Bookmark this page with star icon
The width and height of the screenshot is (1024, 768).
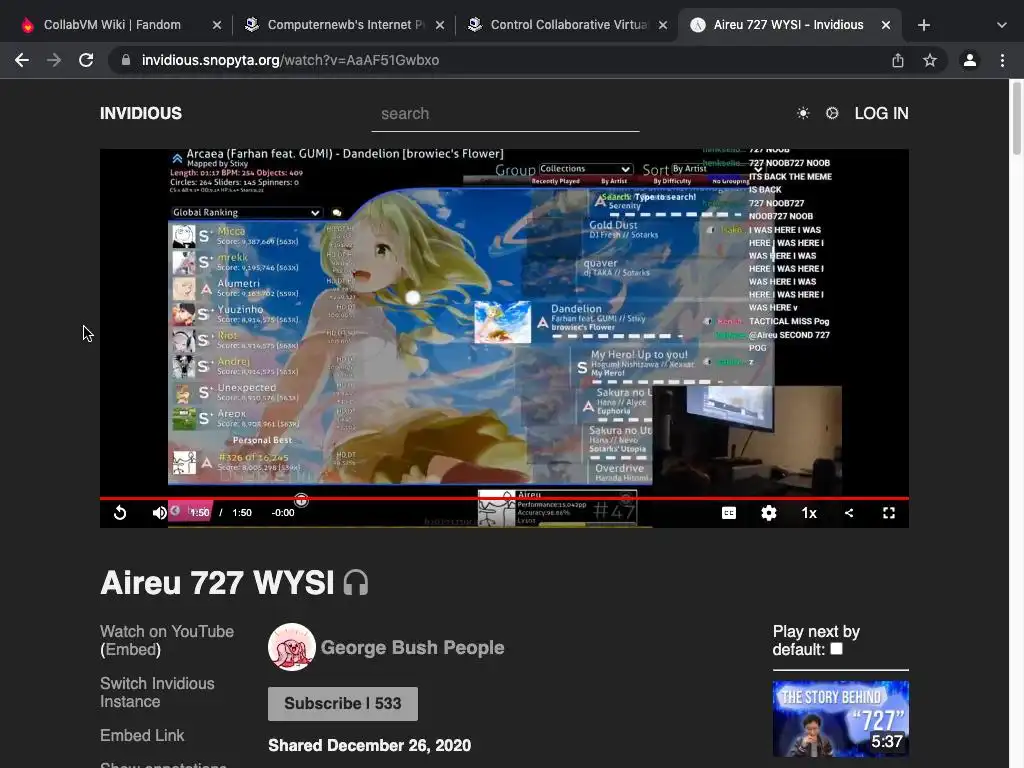[930, 60]
